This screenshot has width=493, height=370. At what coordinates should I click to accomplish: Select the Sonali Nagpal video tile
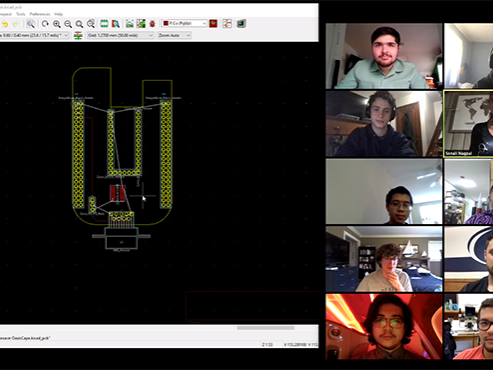468,124
